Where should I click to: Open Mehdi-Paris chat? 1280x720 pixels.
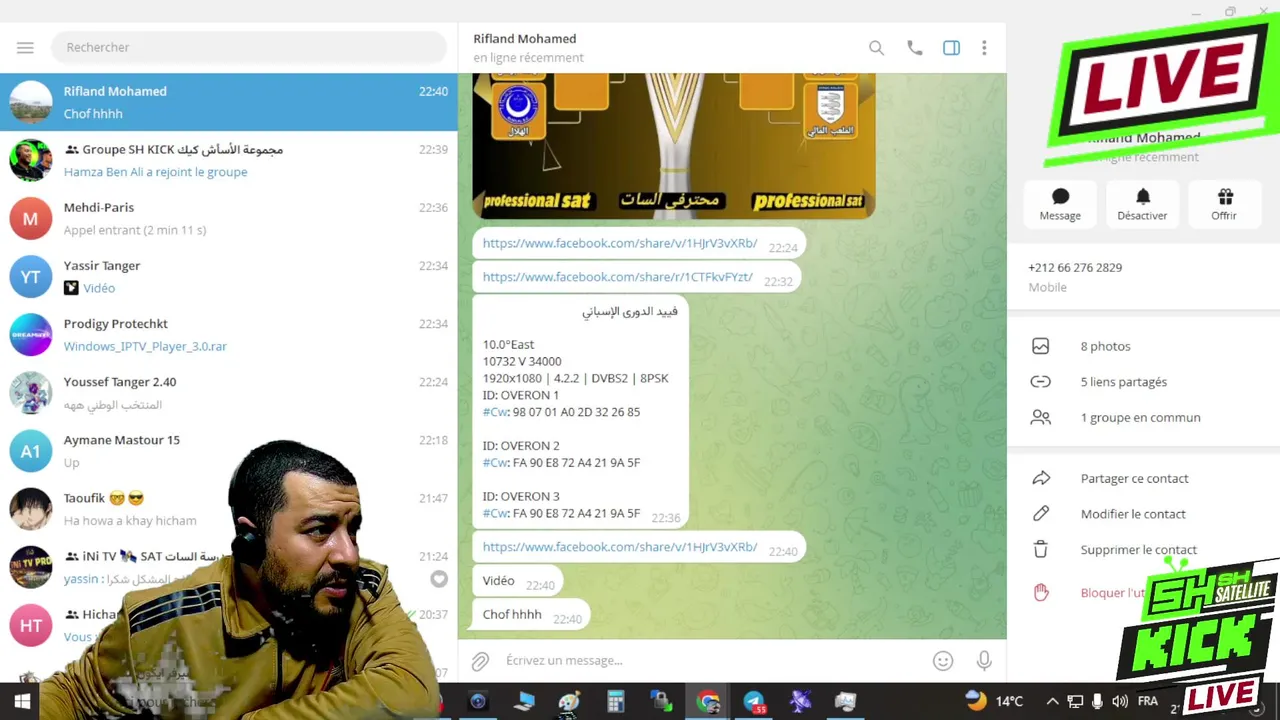(x=229, y=218)
